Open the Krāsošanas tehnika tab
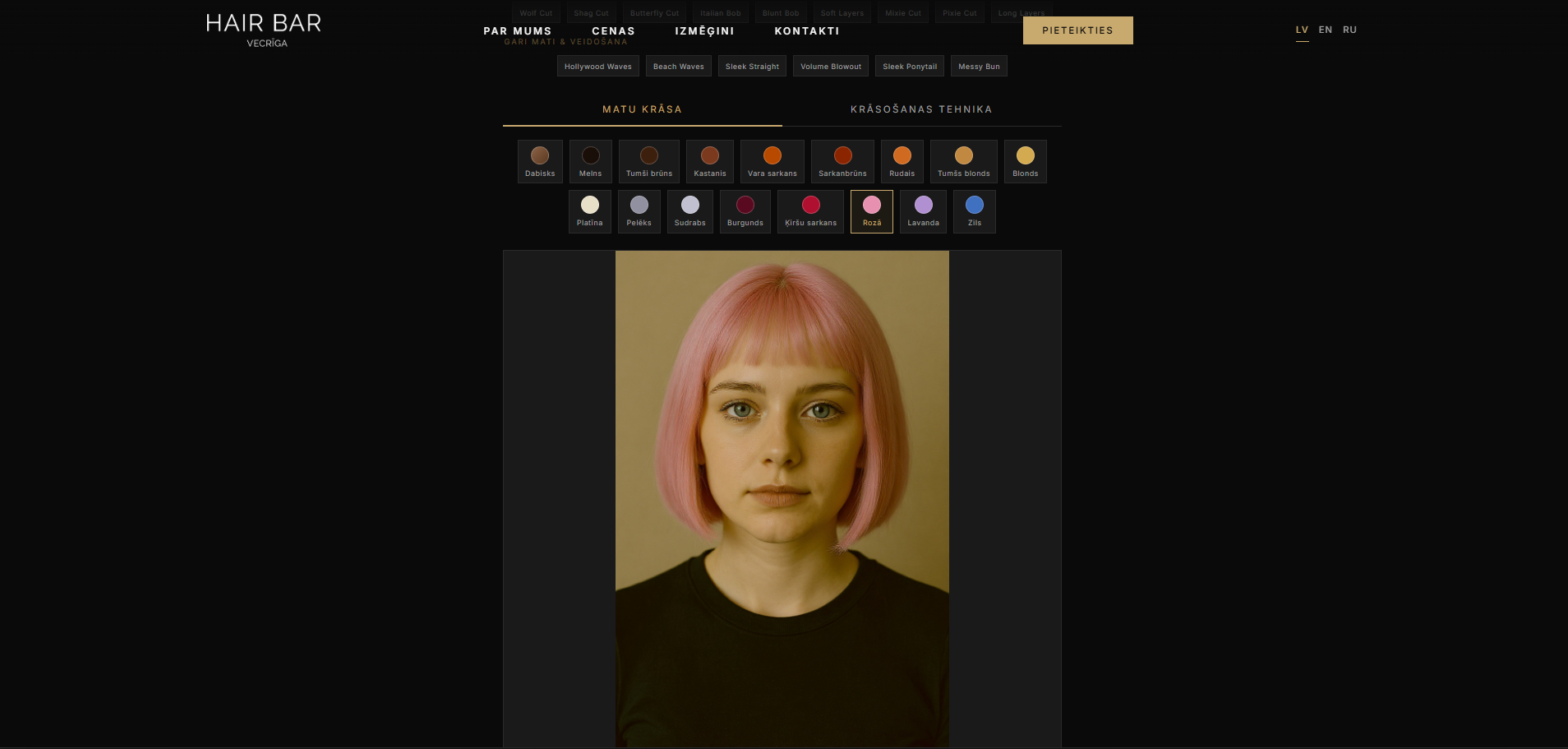 pos(922,109)
